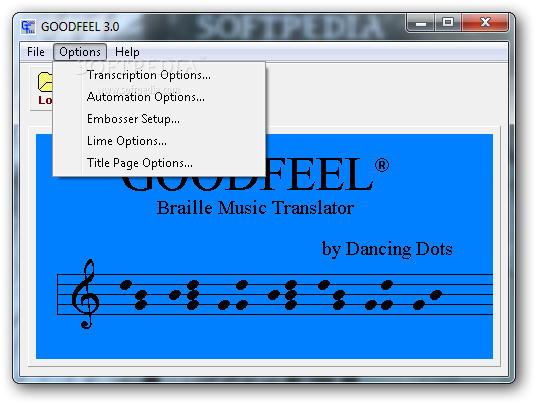Open Title Page Options...

pyautogui.click(x=159, y=163)
